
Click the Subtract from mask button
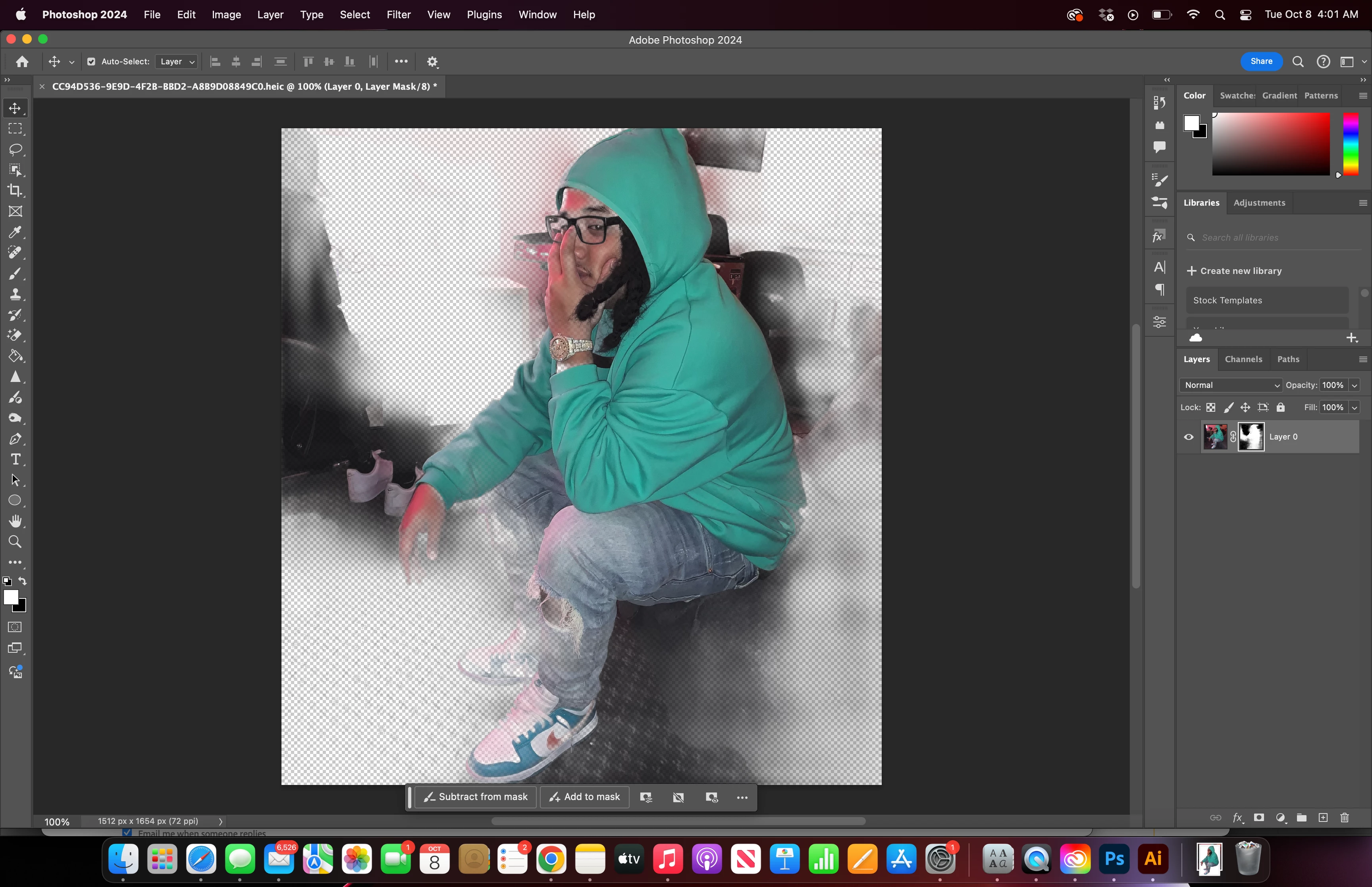tap(476, 796)
